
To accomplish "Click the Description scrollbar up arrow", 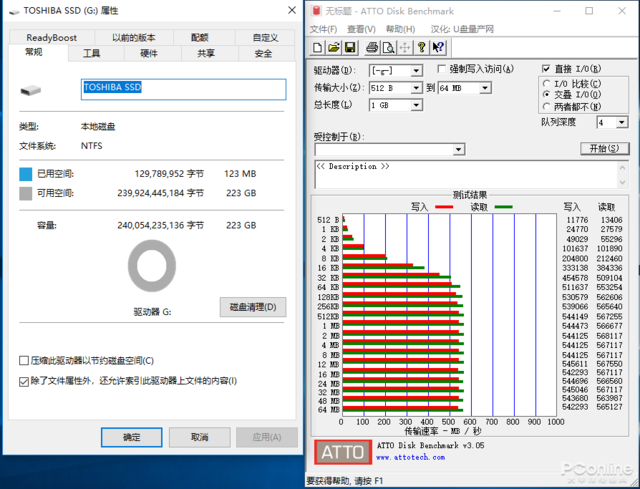I will (x=622, y=167).
